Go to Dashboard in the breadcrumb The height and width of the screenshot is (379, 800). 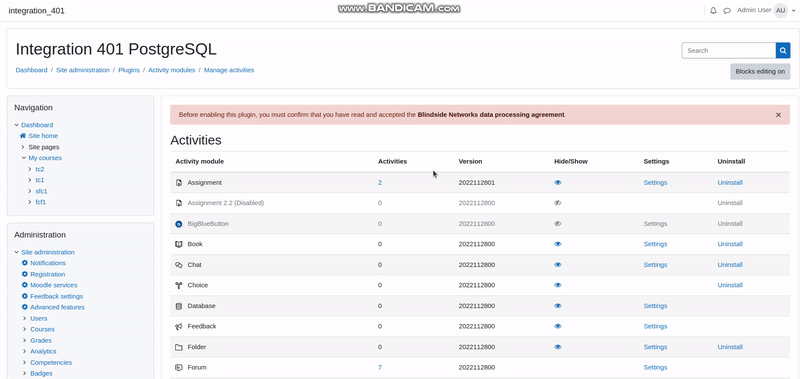point(31,70)
